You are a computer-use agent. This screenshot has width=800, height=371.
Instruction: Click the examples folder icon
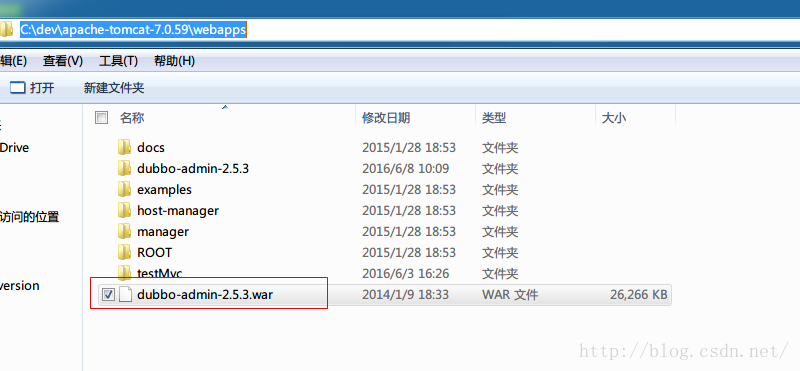[124, 189]
